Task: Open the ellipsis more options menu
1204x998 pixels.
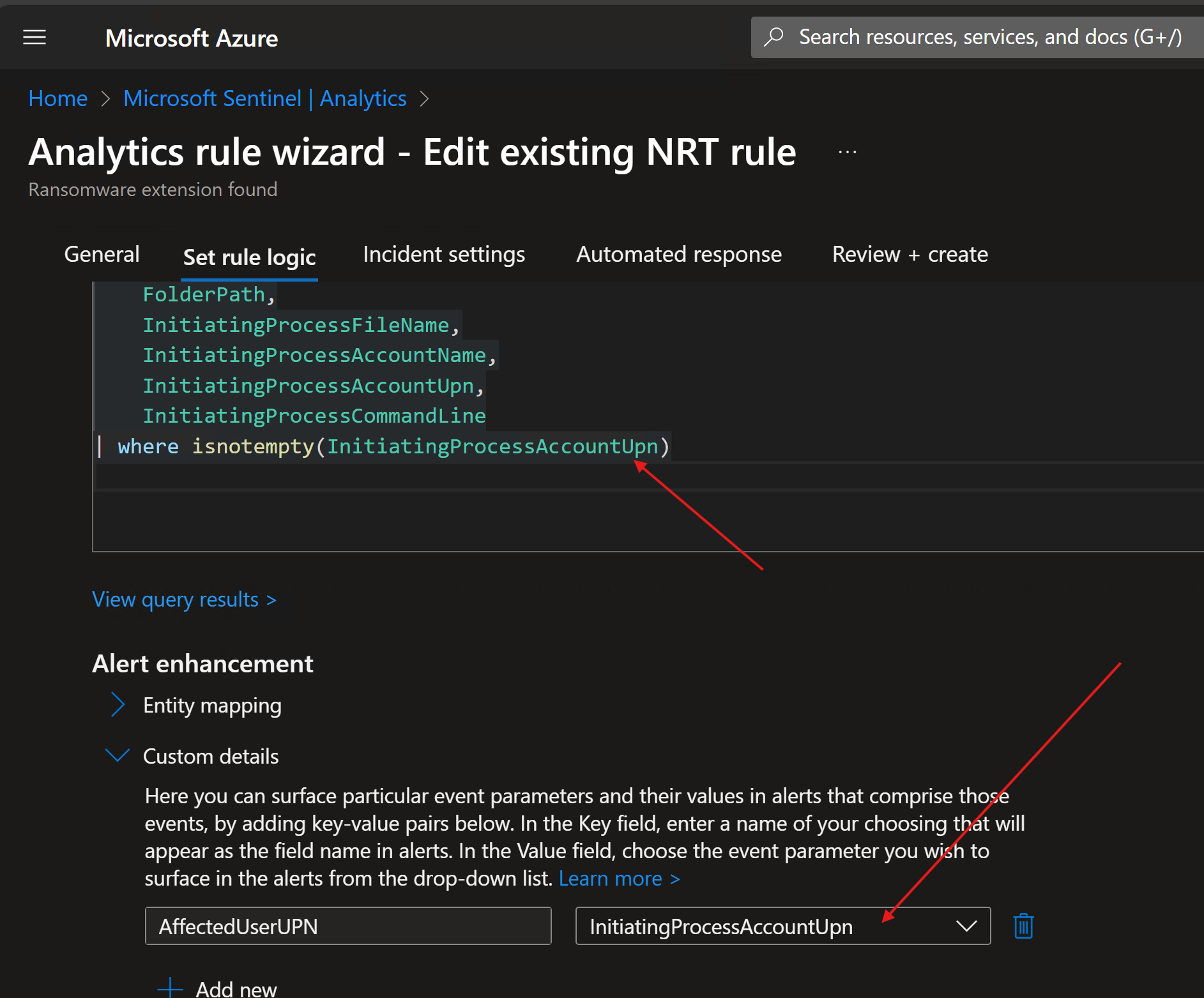Action: pyautogui.click(x=848, y=152)
